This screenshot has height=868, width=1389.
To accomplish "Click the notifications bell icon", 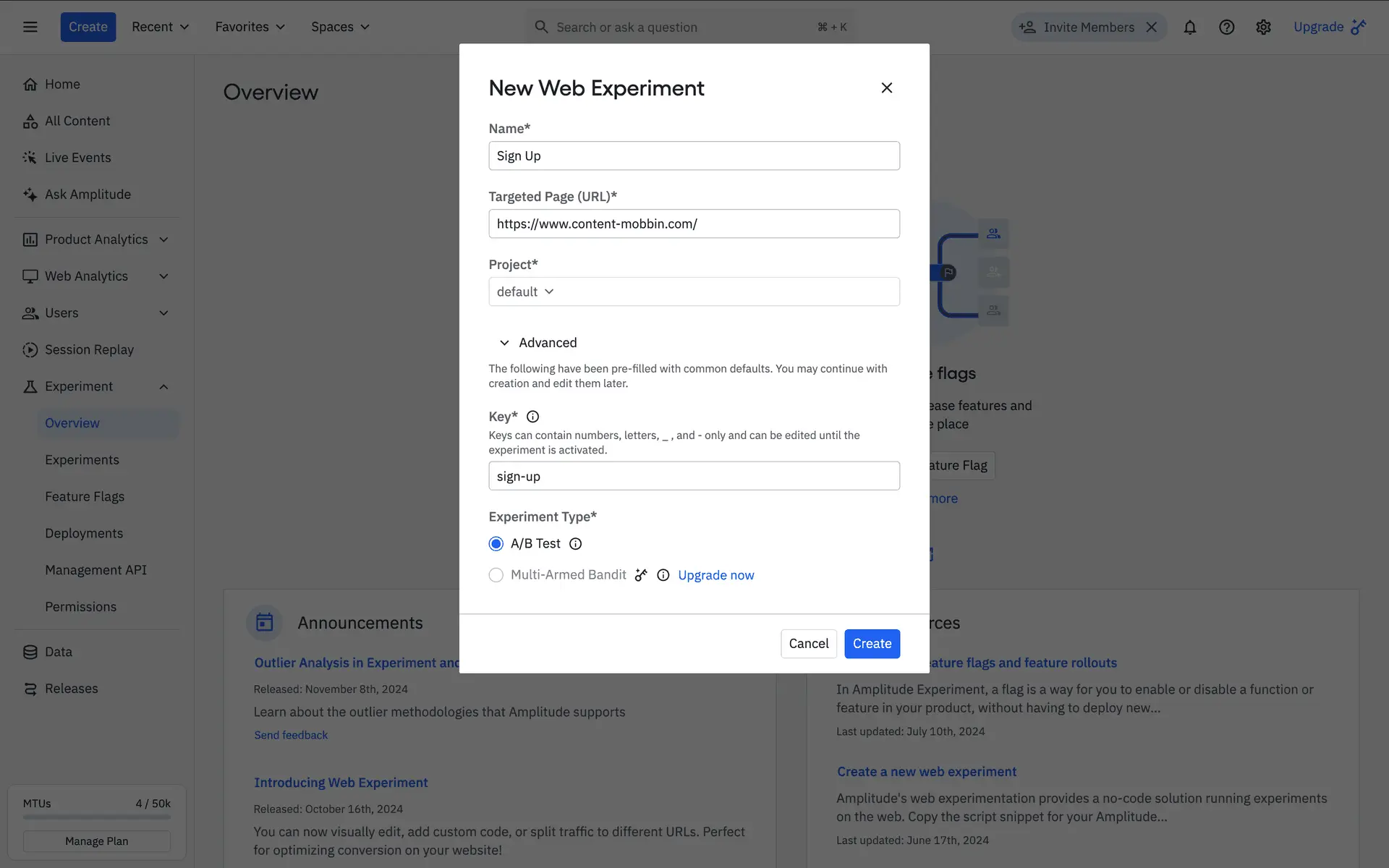I will click(x=1189, y=27).
